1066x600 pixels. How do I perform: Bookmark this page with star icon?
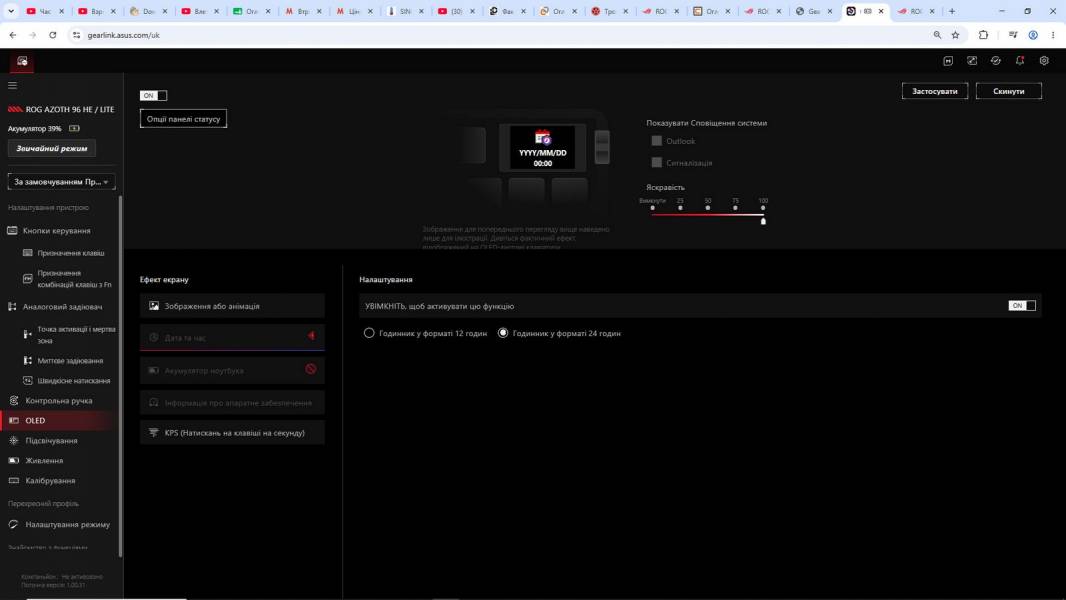pos(955,35)
